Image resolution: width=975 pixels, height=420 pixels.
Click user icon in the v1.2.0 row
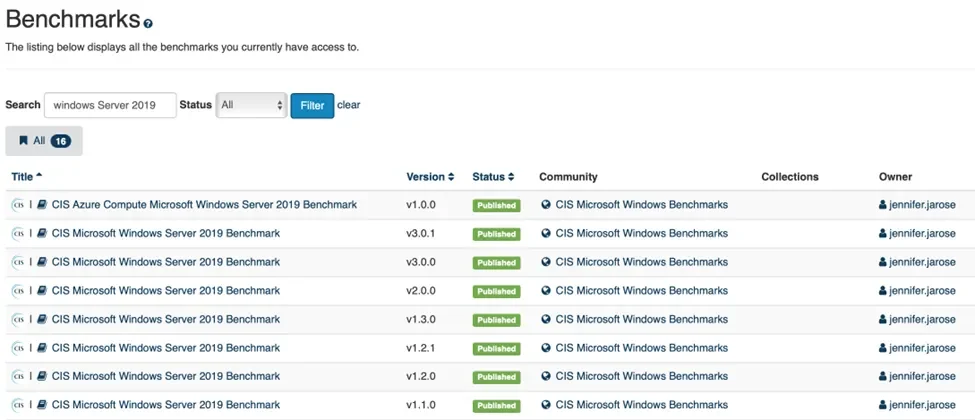[883, 376]
